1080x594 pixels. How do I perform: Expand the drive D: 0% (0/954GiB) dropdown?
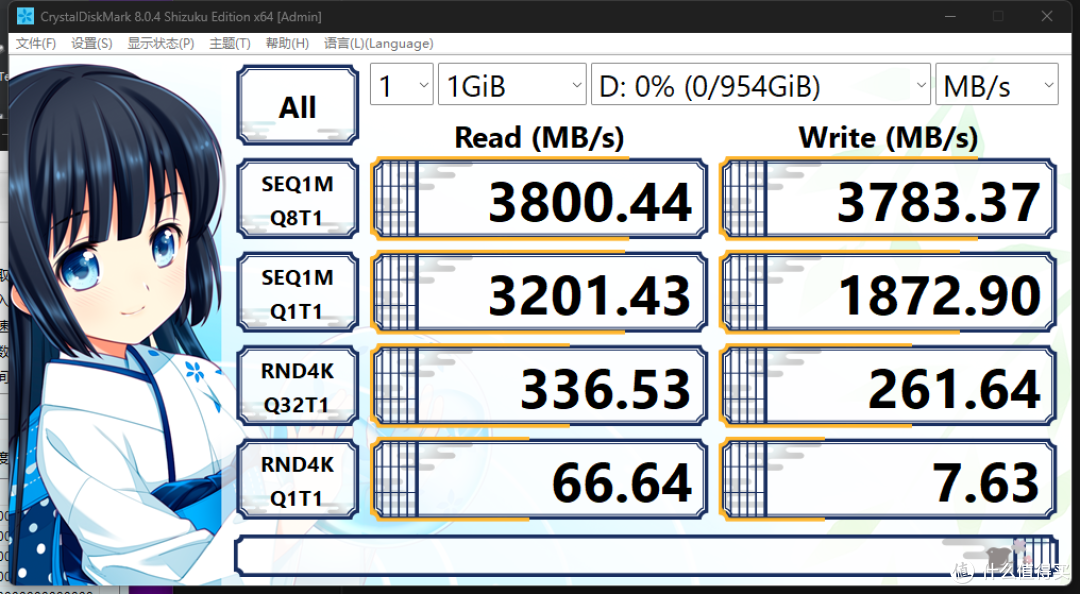click(760, 85)
